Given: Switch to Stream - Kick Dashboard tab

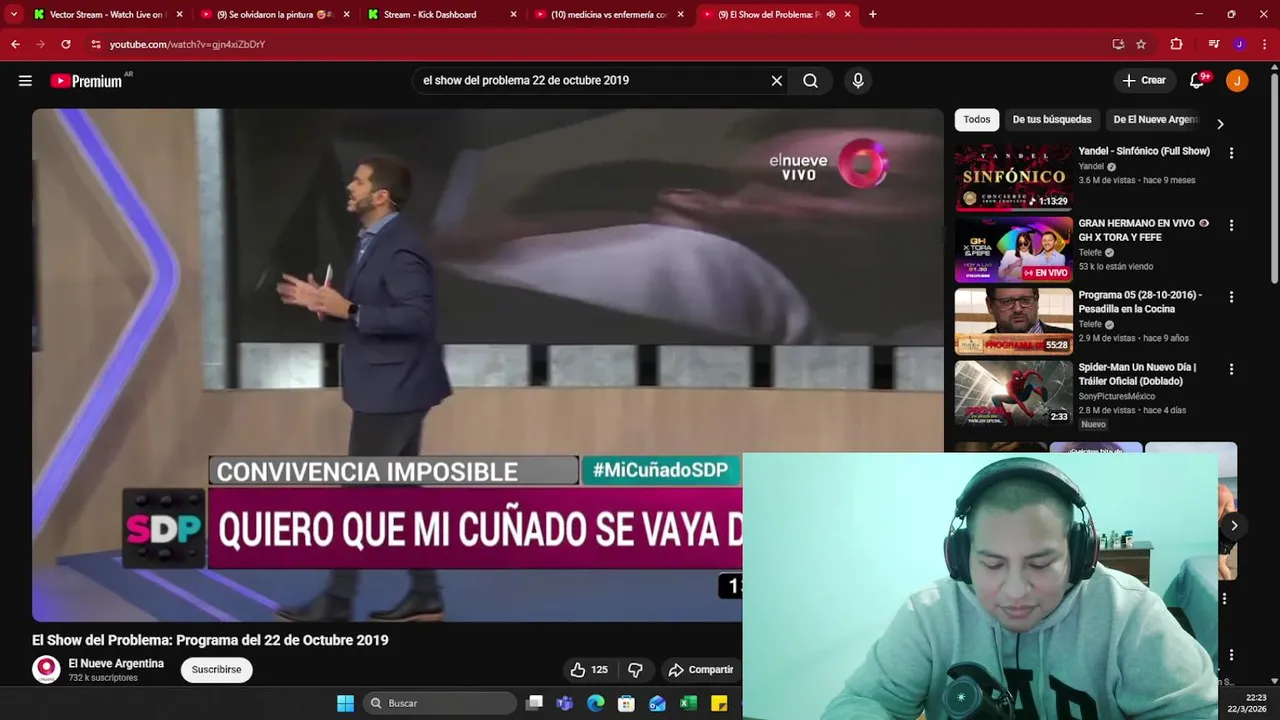Looking at the screenshot, I should pyautogui.click(x=441, y=14).
